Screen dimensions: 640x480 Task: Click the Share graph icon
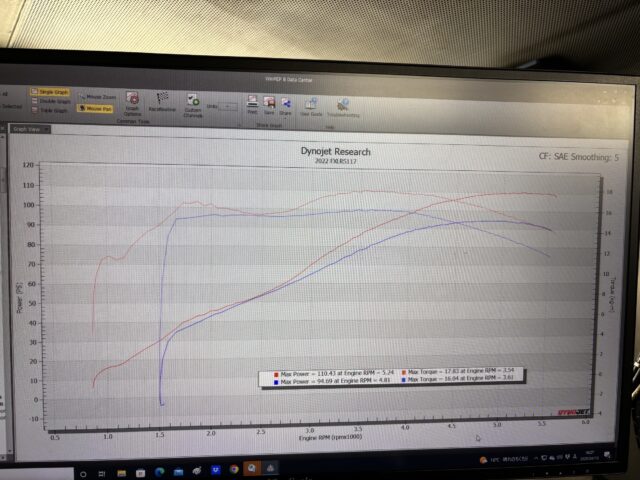click(x=285, y=104)
